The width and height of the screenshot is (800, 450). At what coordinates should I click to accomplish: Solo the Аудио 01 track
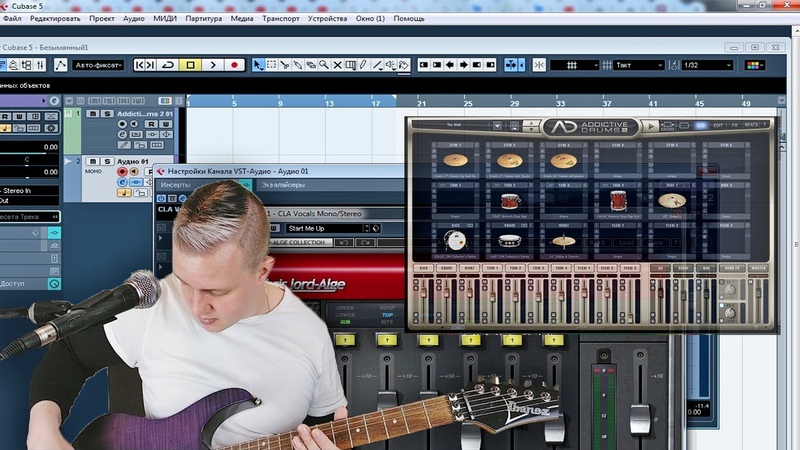[x=105, y=161]
